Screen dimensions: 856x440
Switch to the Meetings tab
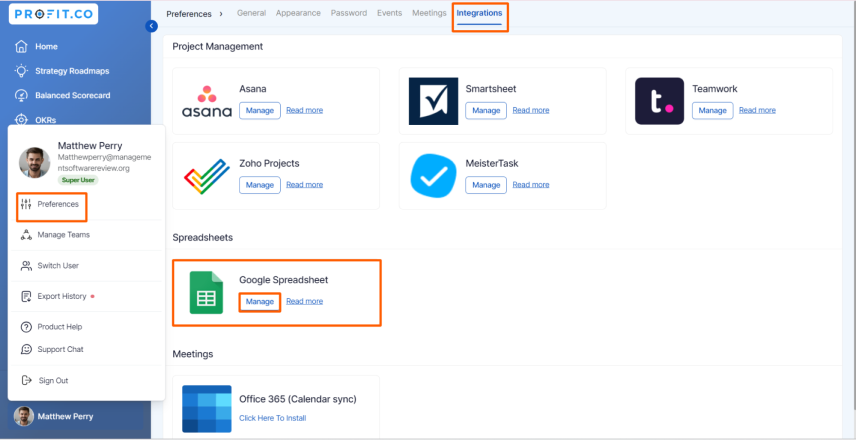[429, 13]
